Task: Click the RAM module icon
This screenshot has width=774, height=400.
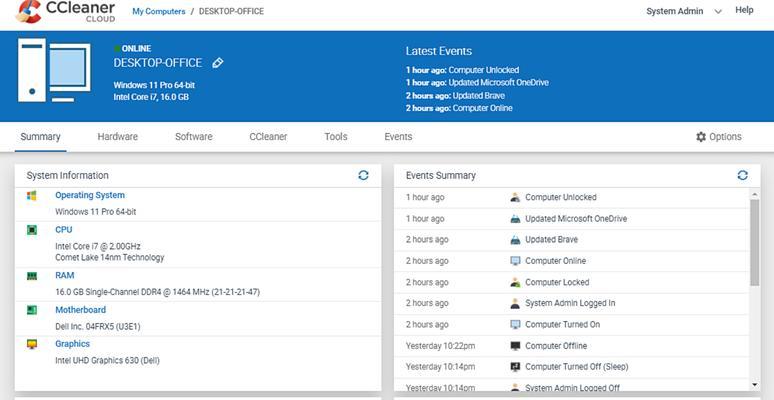Action: tap(32, 276)
